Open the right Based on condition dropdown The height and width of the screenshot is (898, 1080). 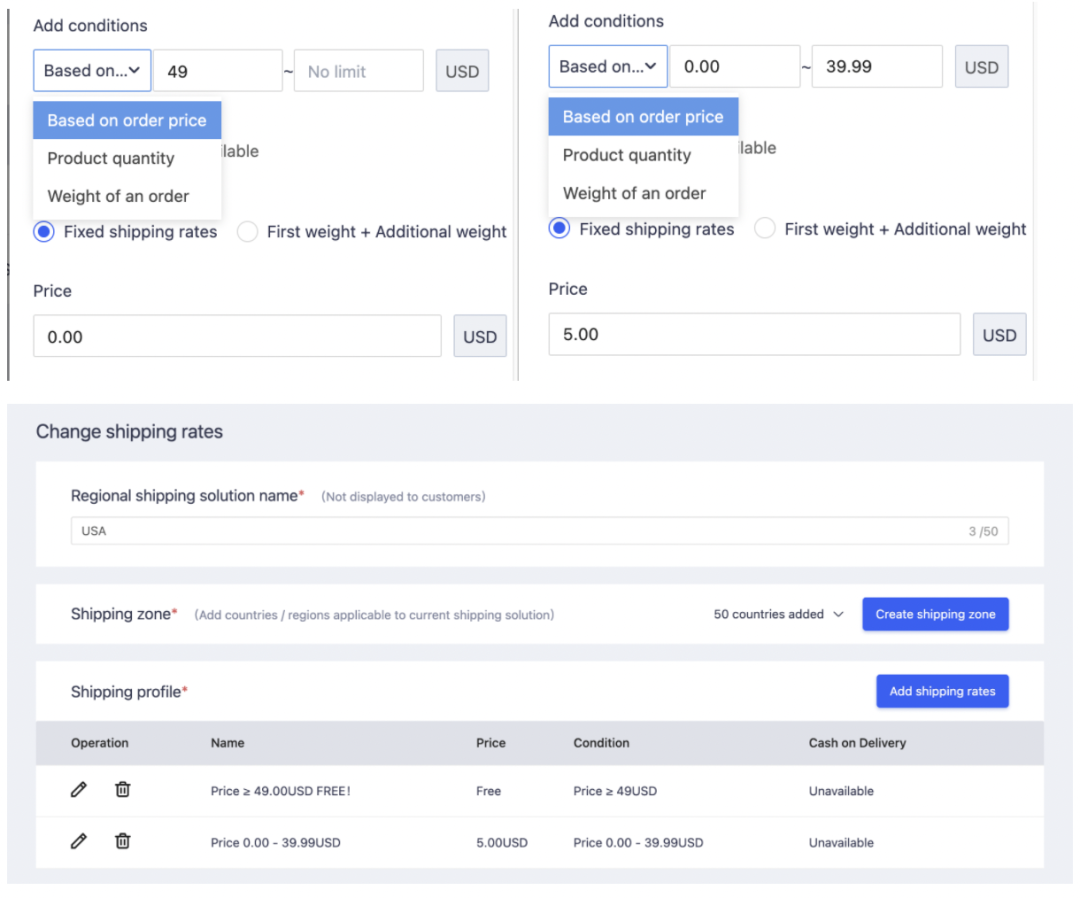(608, 67)
